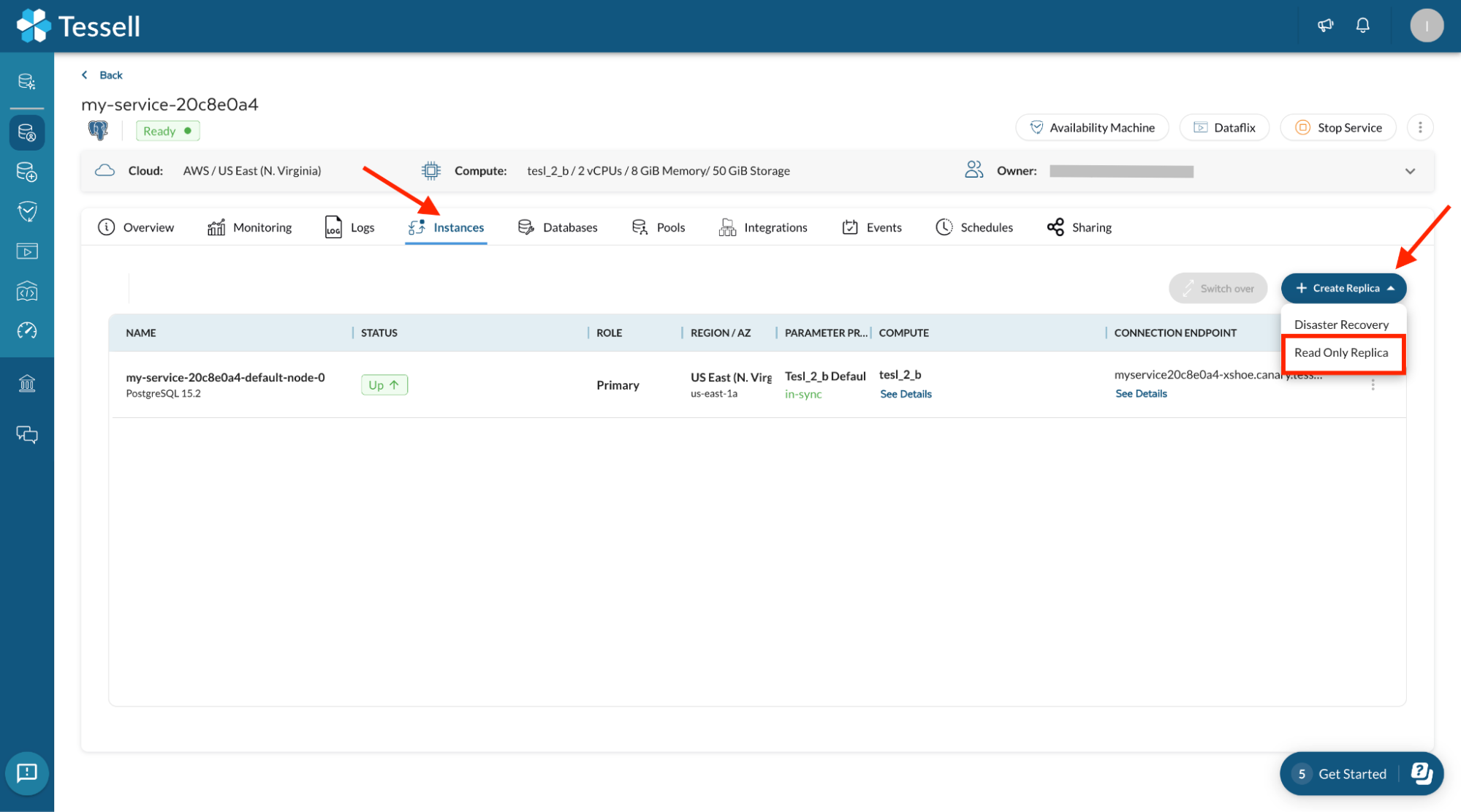This screenshot has width=1461, height=812.
Task: Open the governance bank sidebar icon
Action: coord(27,383)
